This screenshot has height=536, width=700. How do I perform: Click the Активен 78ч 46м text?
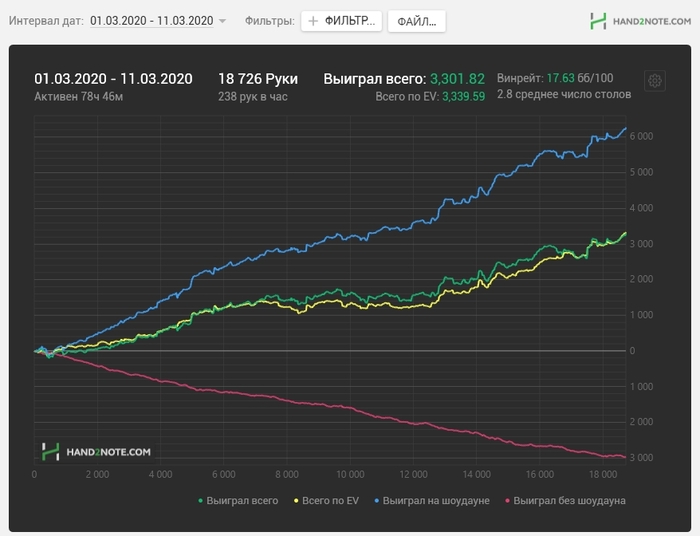click(x=79, y=96)
